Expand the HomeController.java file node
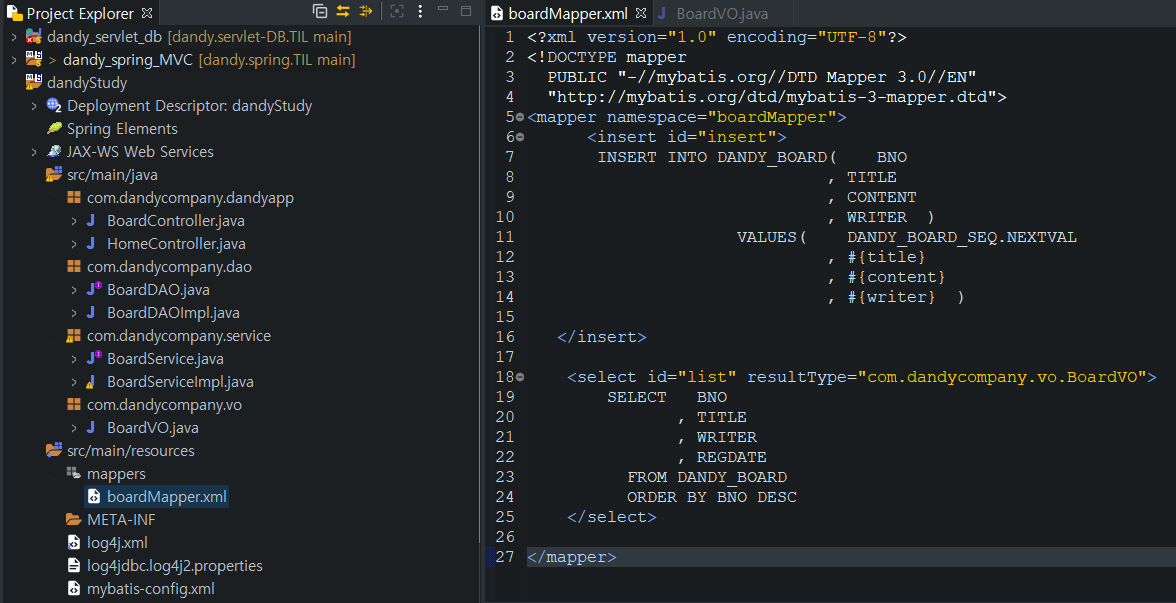 tap(74, 244)
